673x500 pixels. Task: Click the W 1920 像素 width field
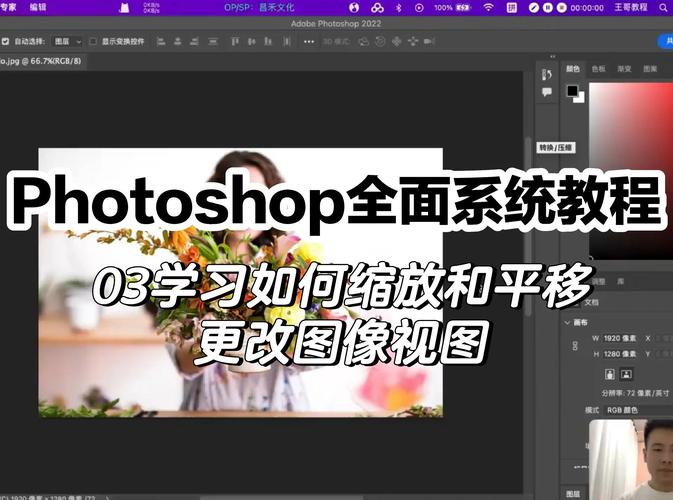[620, 338]
